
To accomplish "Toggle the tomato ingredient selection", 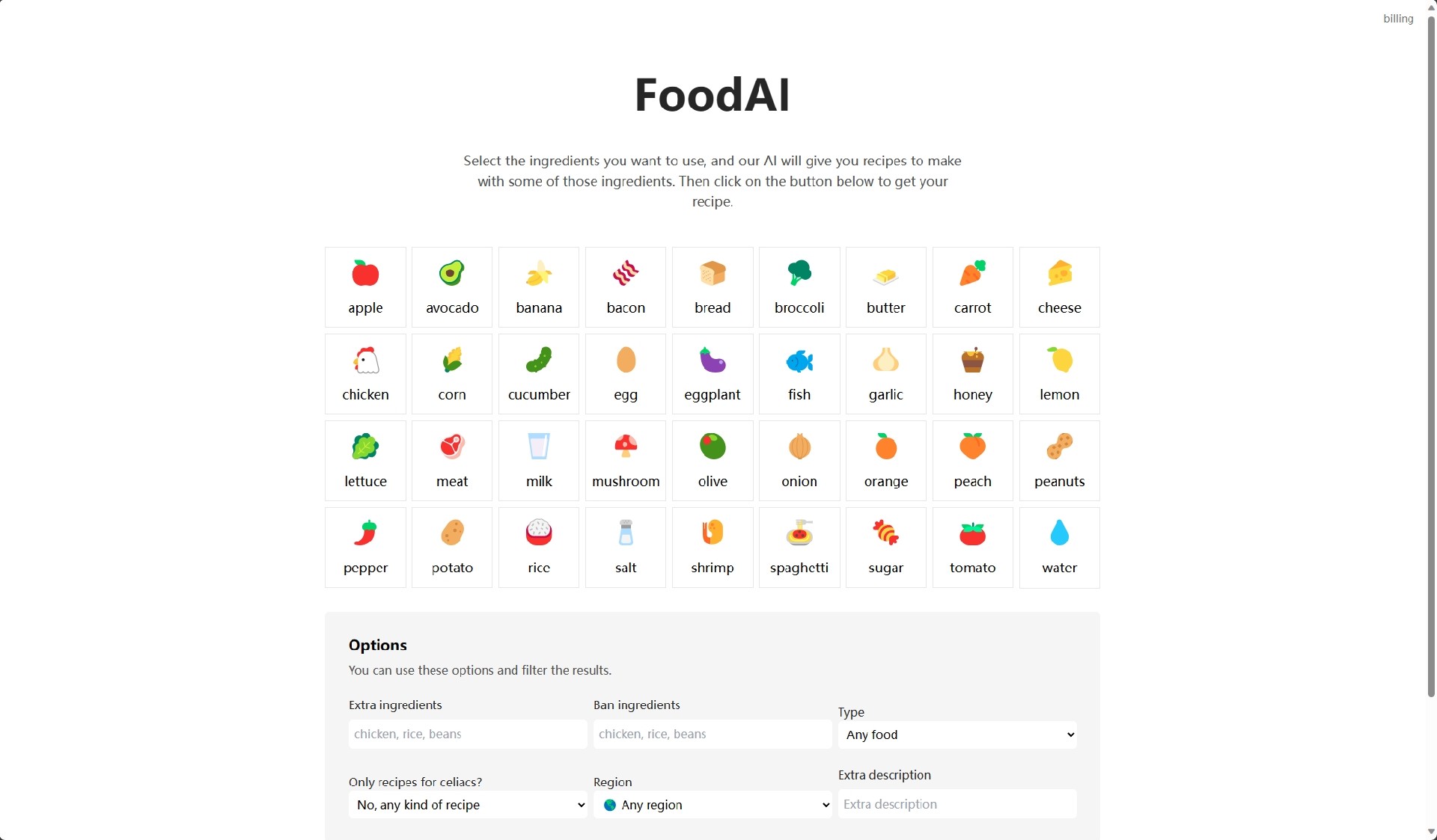I will (x=972, y=547).
